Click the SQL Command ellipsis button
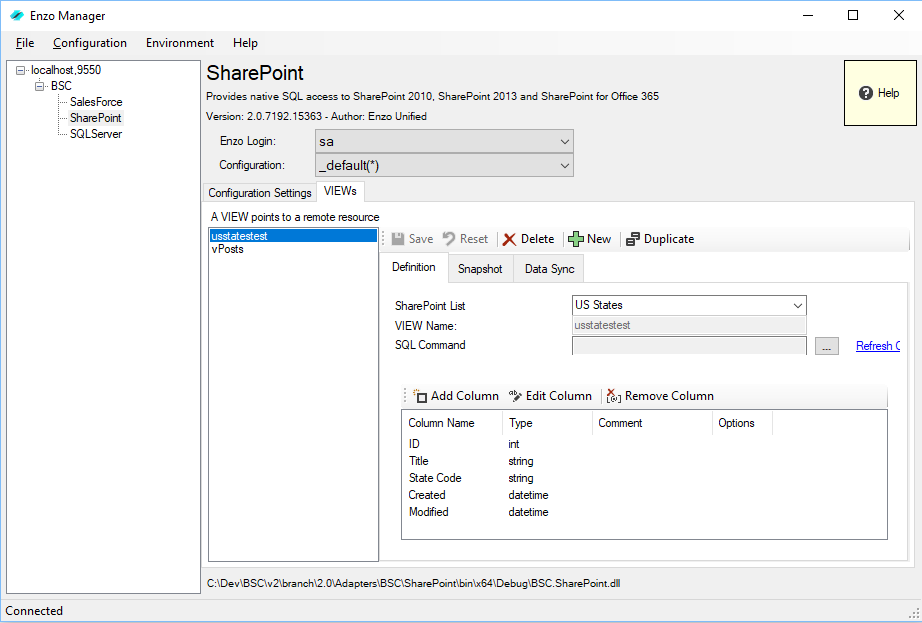This screenshot has height=623, width=922. coord(826,346)
